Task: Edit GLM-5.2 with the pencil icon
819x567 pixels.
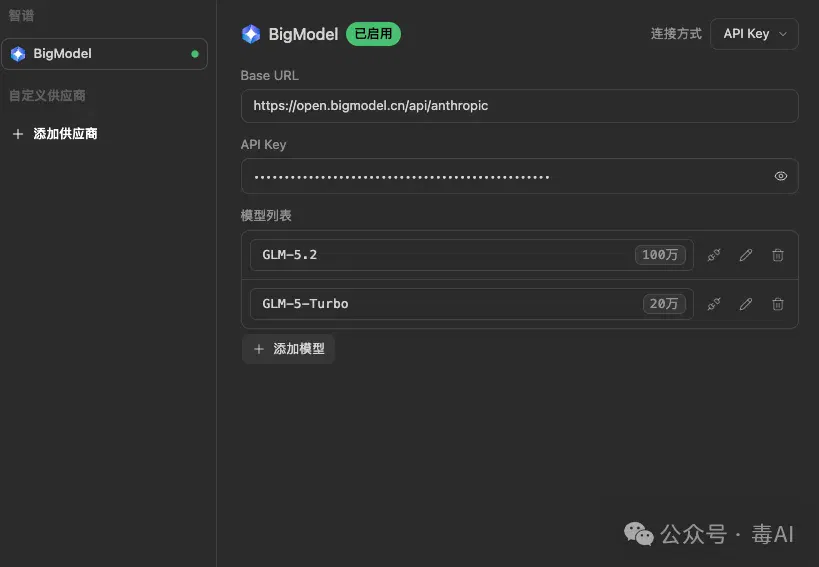Action: click(746, 255)
